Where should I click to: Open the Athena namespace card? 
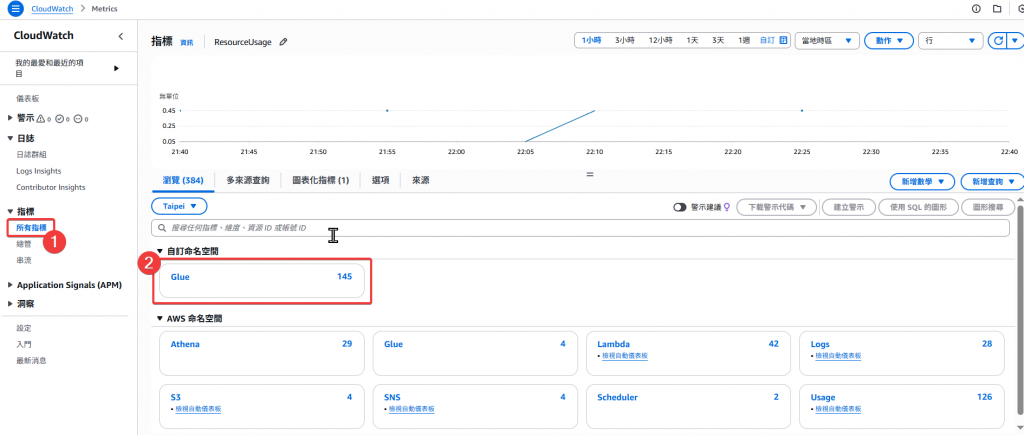261,353
